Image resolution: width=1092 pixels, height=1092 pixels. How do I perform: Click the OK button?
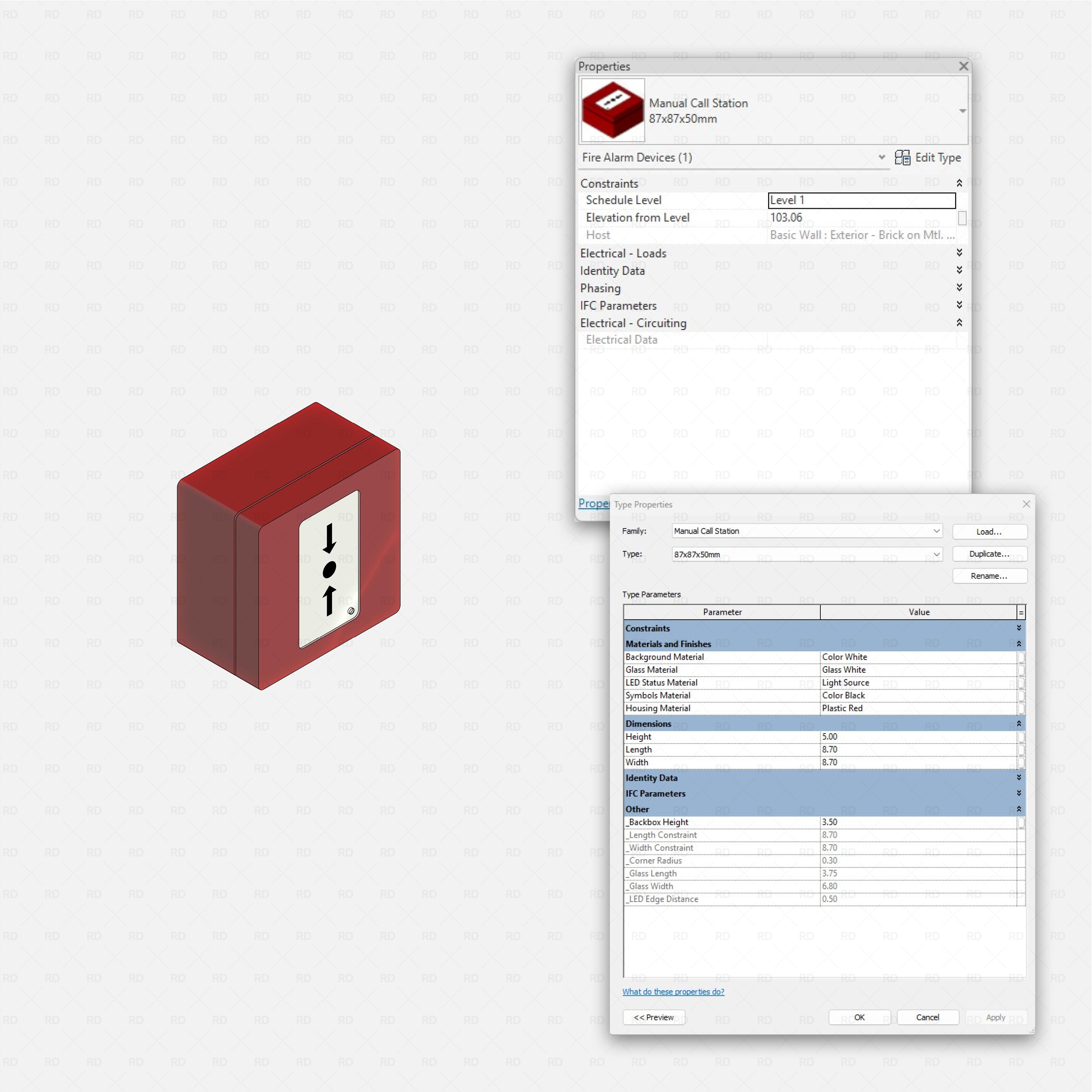coord(859,1017)
